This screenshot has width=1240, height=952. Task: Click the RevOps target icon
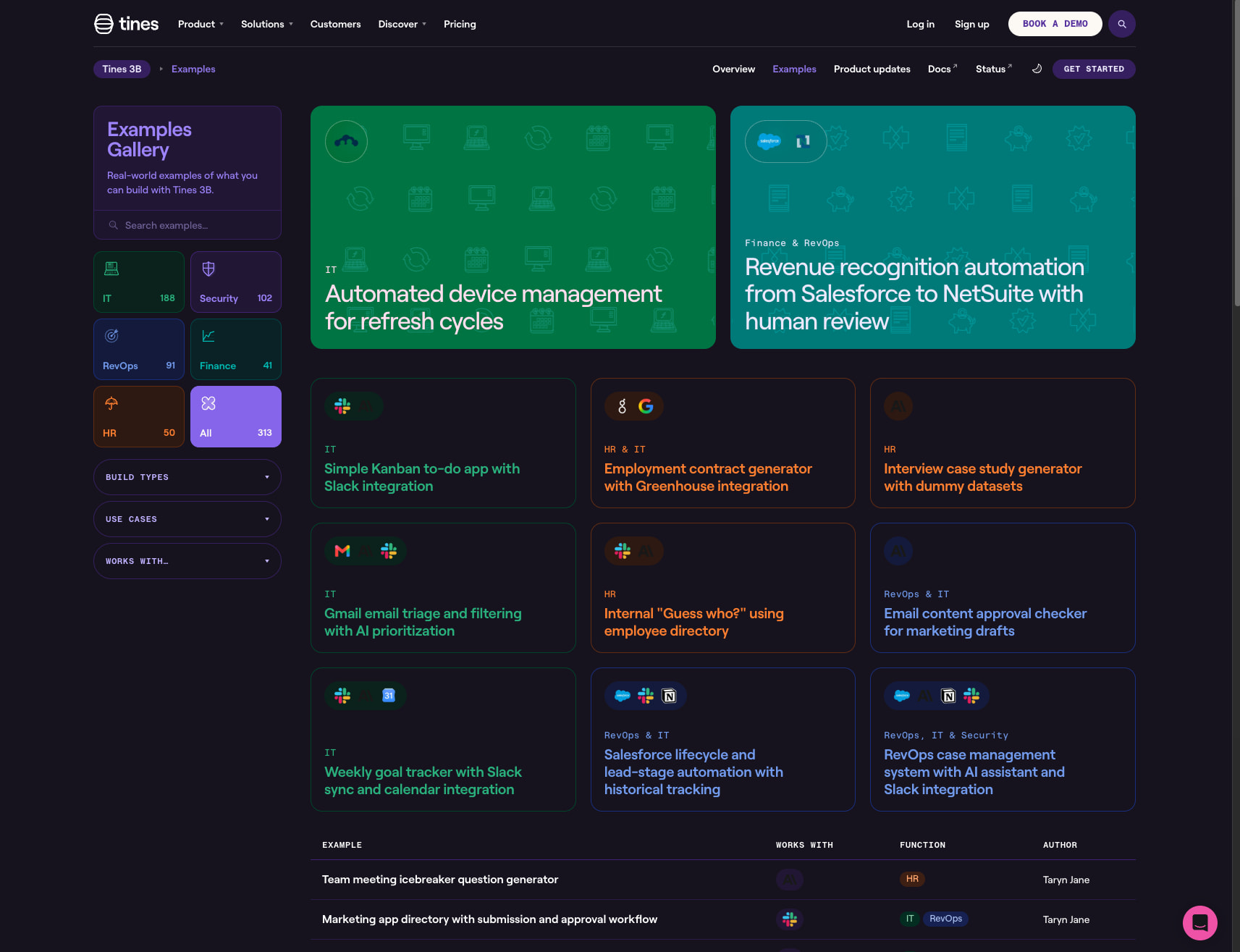coord(111,336)
